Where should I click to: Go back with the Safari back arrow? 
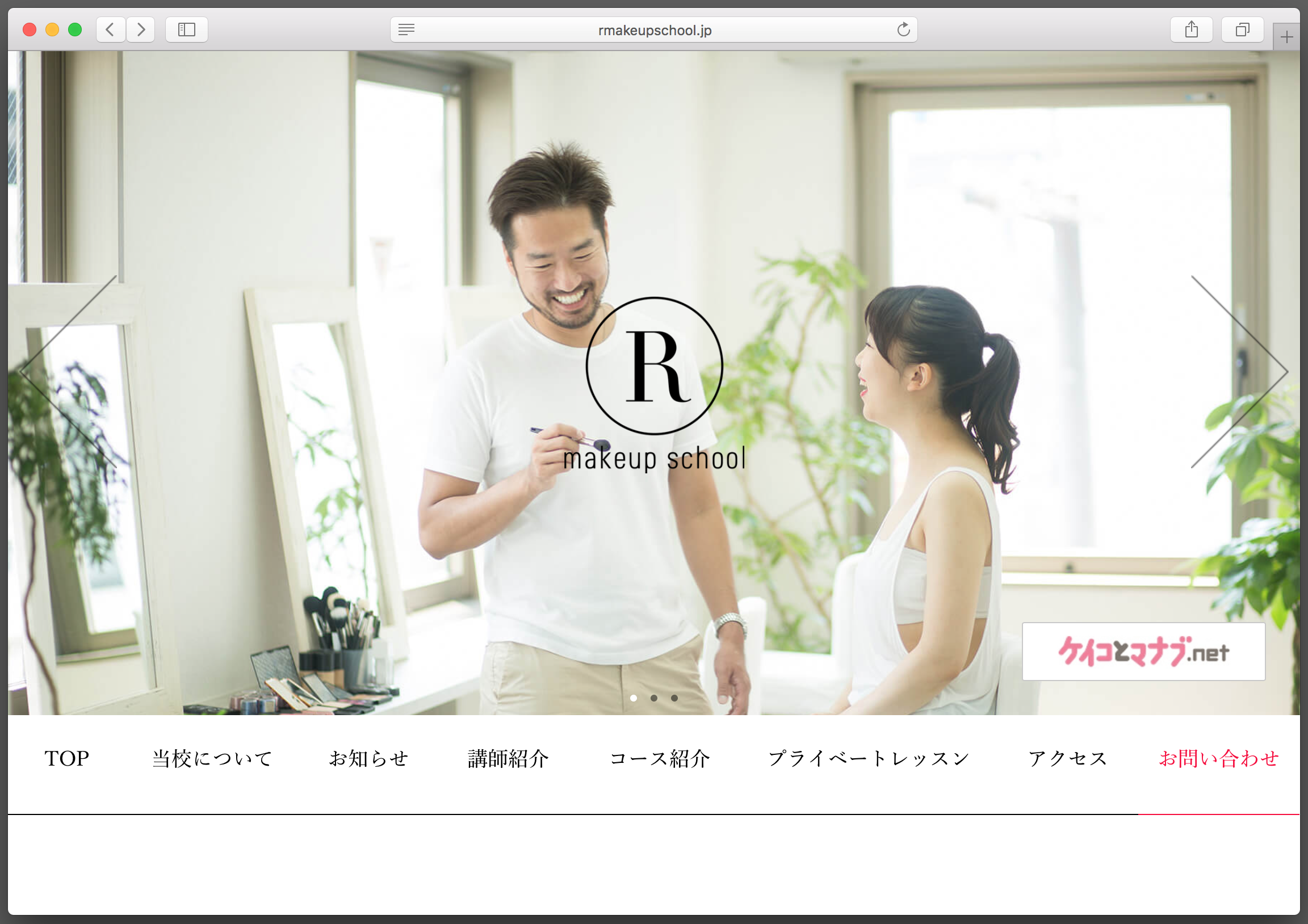[111, 30]
